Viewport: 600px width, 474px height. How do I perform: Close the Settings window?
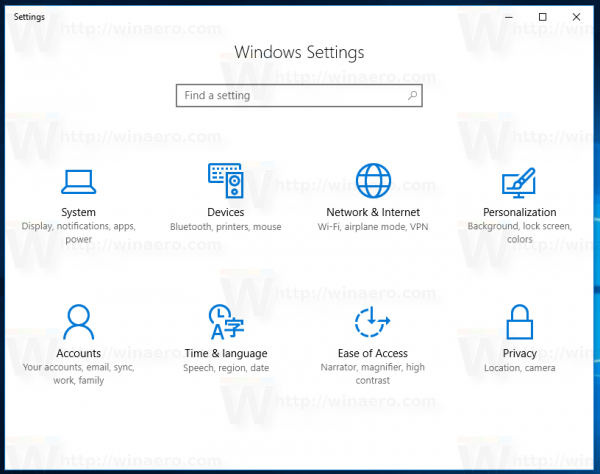[x=576, y=17]
